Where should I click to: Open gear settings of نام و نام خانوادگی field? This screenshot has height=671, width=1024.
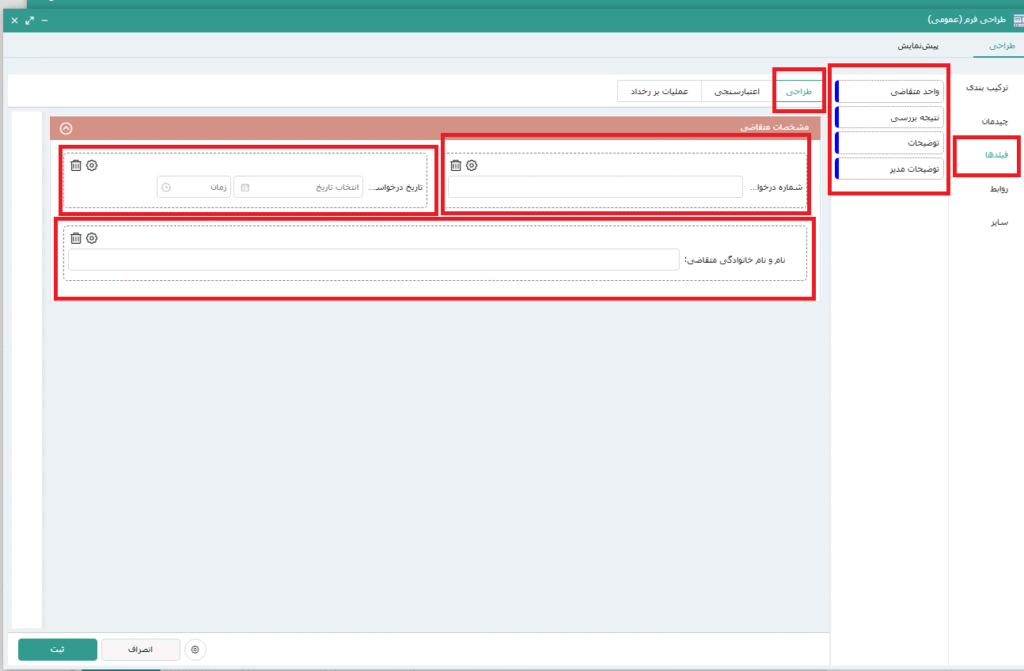point(92,238)
